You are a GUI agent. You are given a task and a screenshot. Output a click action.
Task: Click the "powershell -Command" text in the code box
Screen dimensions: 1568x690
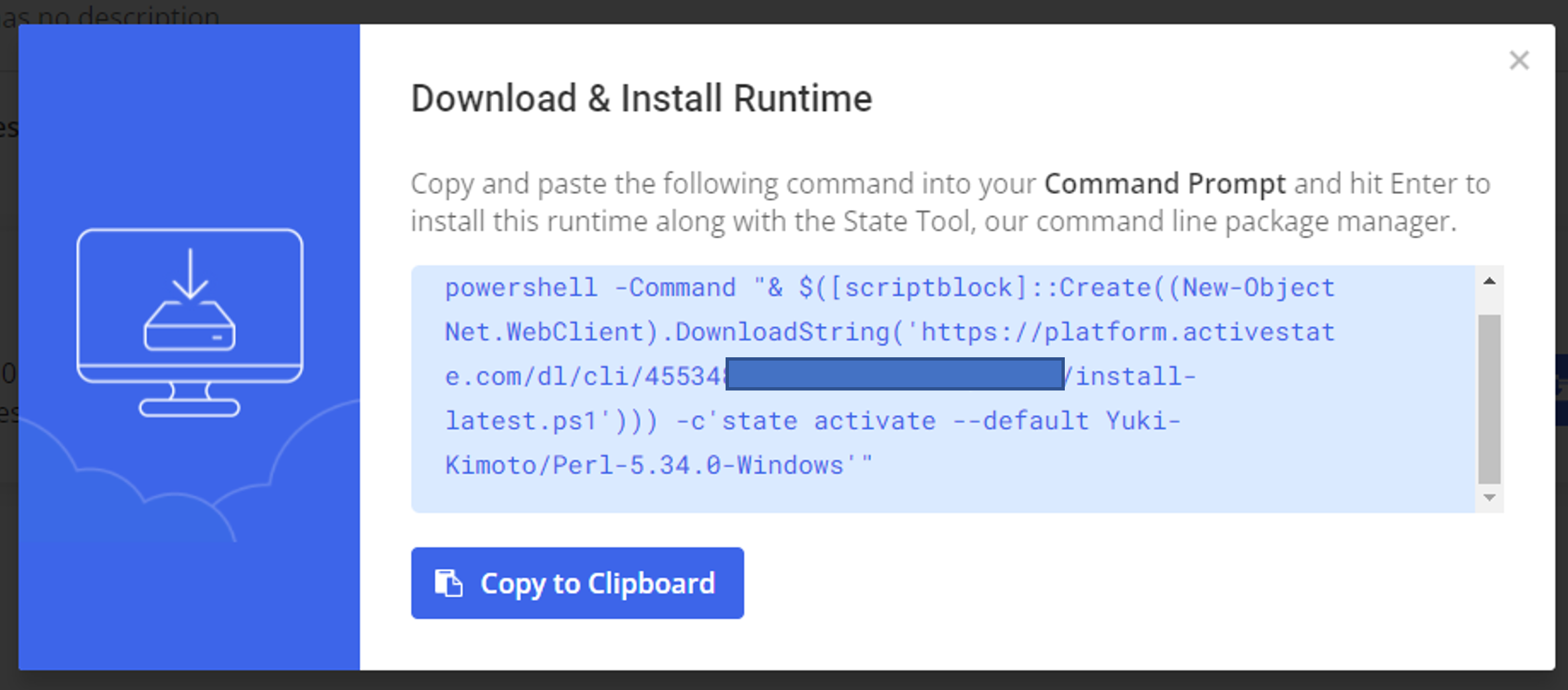[x=589, y=288]
